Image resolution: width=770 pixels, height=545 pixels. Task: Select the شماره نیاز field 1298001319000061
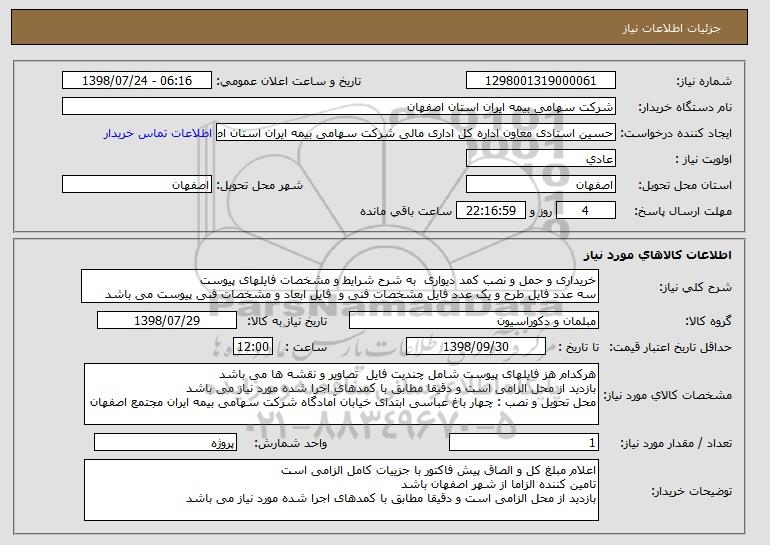tap(541, 81)
